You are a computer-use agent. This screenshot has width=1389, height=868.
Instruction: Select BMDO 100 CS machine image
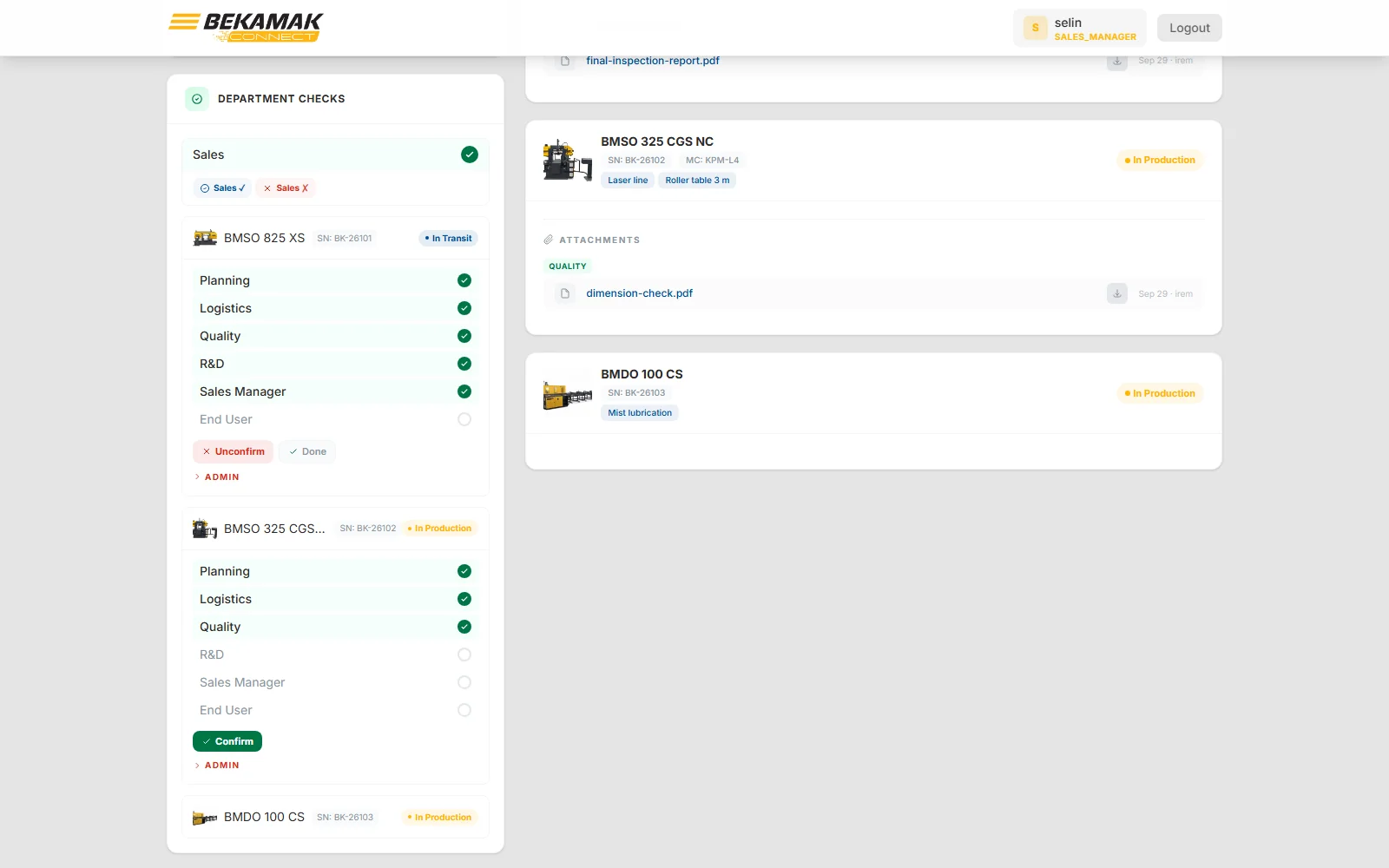coord(568,394)
